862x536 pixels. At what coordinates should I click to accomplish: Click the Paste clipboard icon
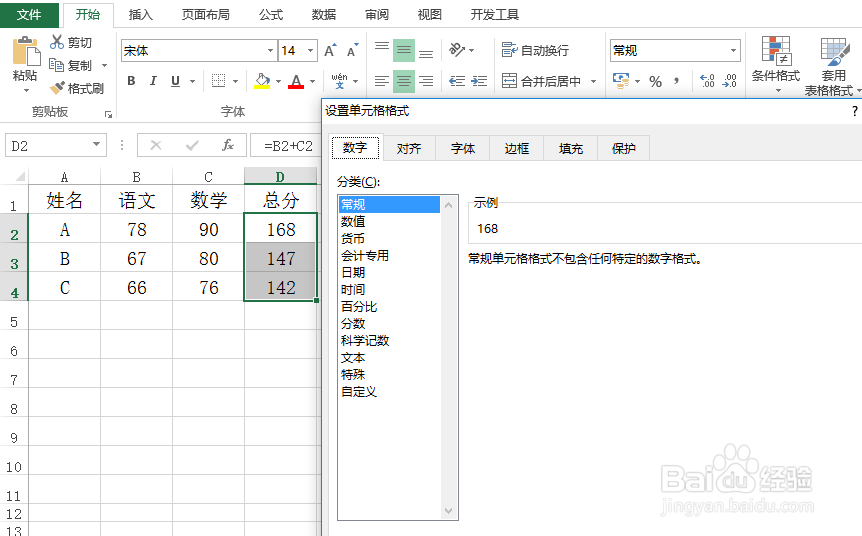[26, 52]
